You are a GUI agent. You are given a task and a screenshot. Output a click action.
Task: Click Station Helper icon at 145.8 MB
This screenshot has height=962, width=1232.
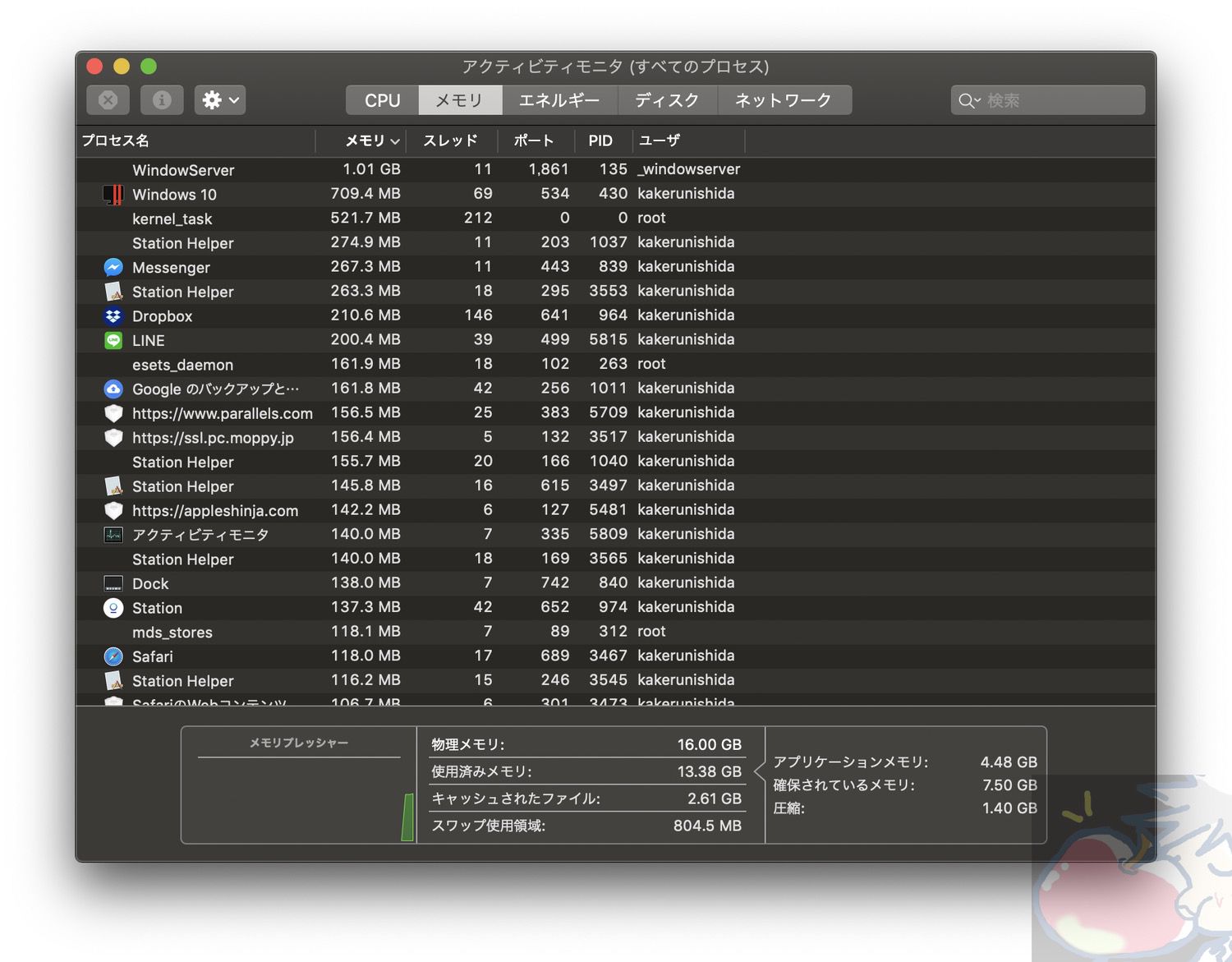(113, 486)
